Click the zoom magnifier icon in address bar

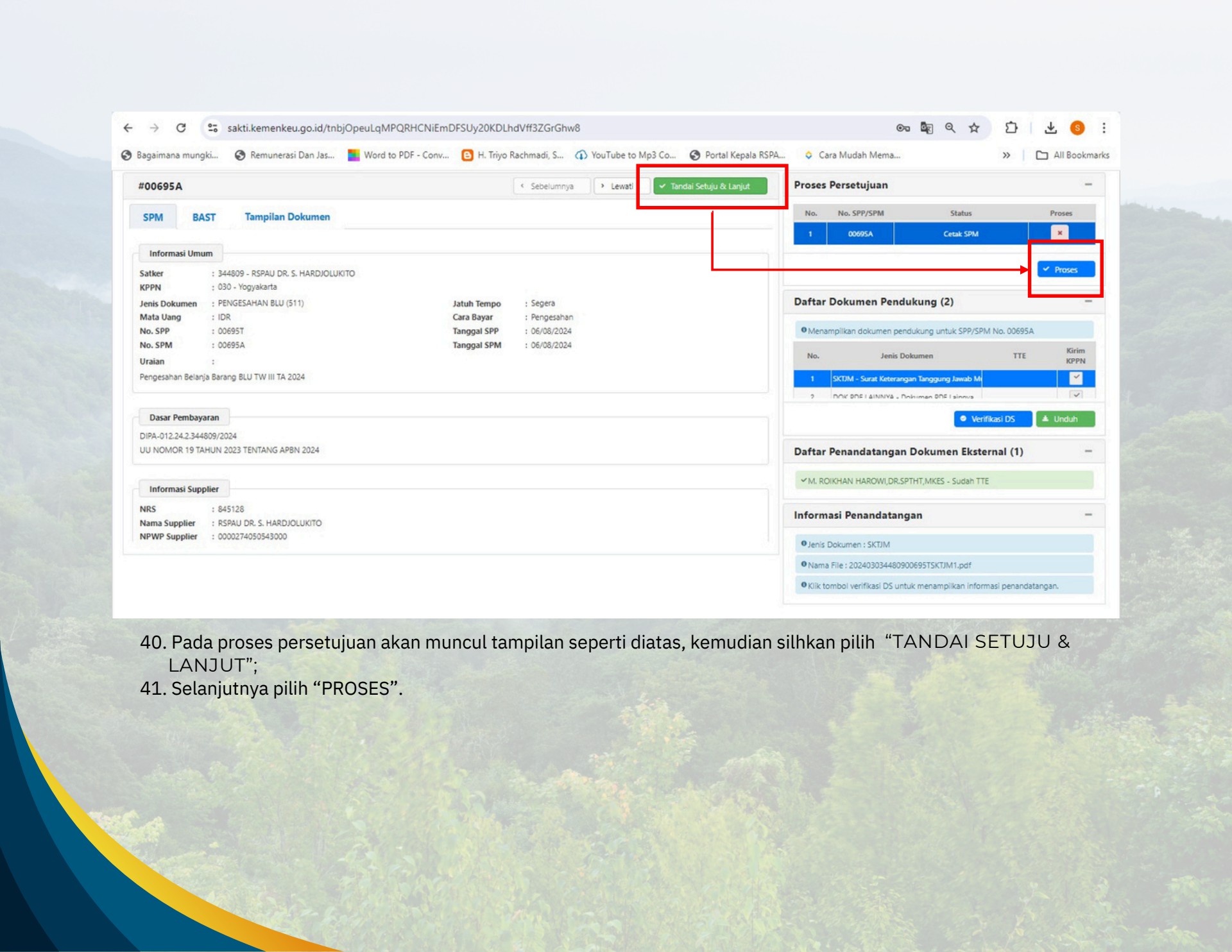coord(950,128)
